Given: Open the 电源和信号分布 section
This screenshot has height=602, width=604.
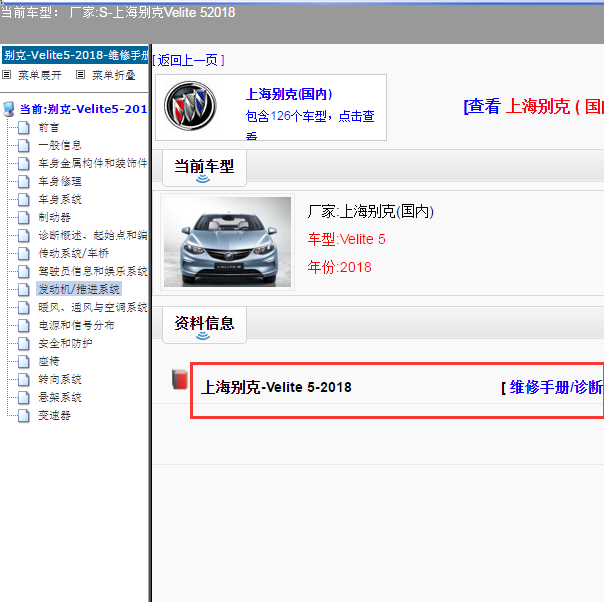Looking at the screenshot, I should click(76, 325).
